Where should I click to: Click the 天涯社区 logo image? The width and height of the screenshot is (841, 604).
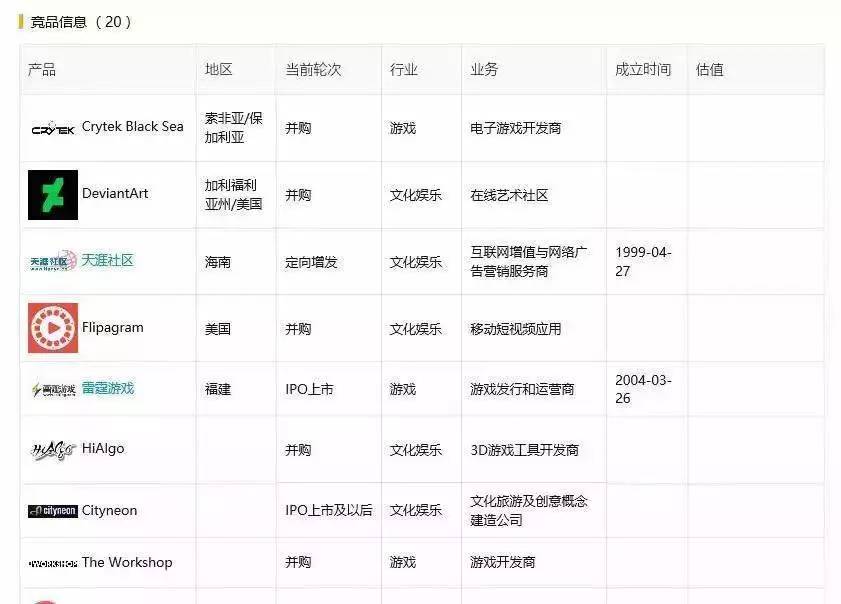pyautogui.click(x=53, y=261)
